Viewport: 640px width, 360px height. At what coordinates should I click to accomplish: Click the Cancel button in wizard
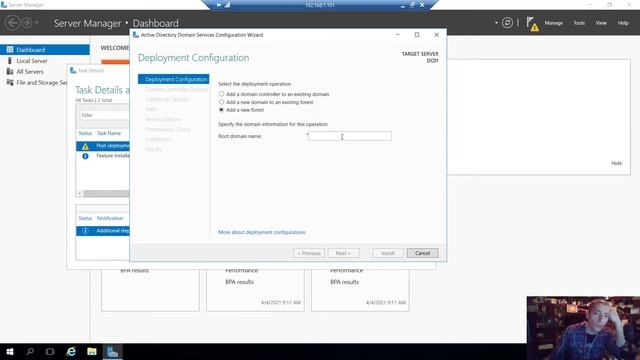[x=422, y=253]
